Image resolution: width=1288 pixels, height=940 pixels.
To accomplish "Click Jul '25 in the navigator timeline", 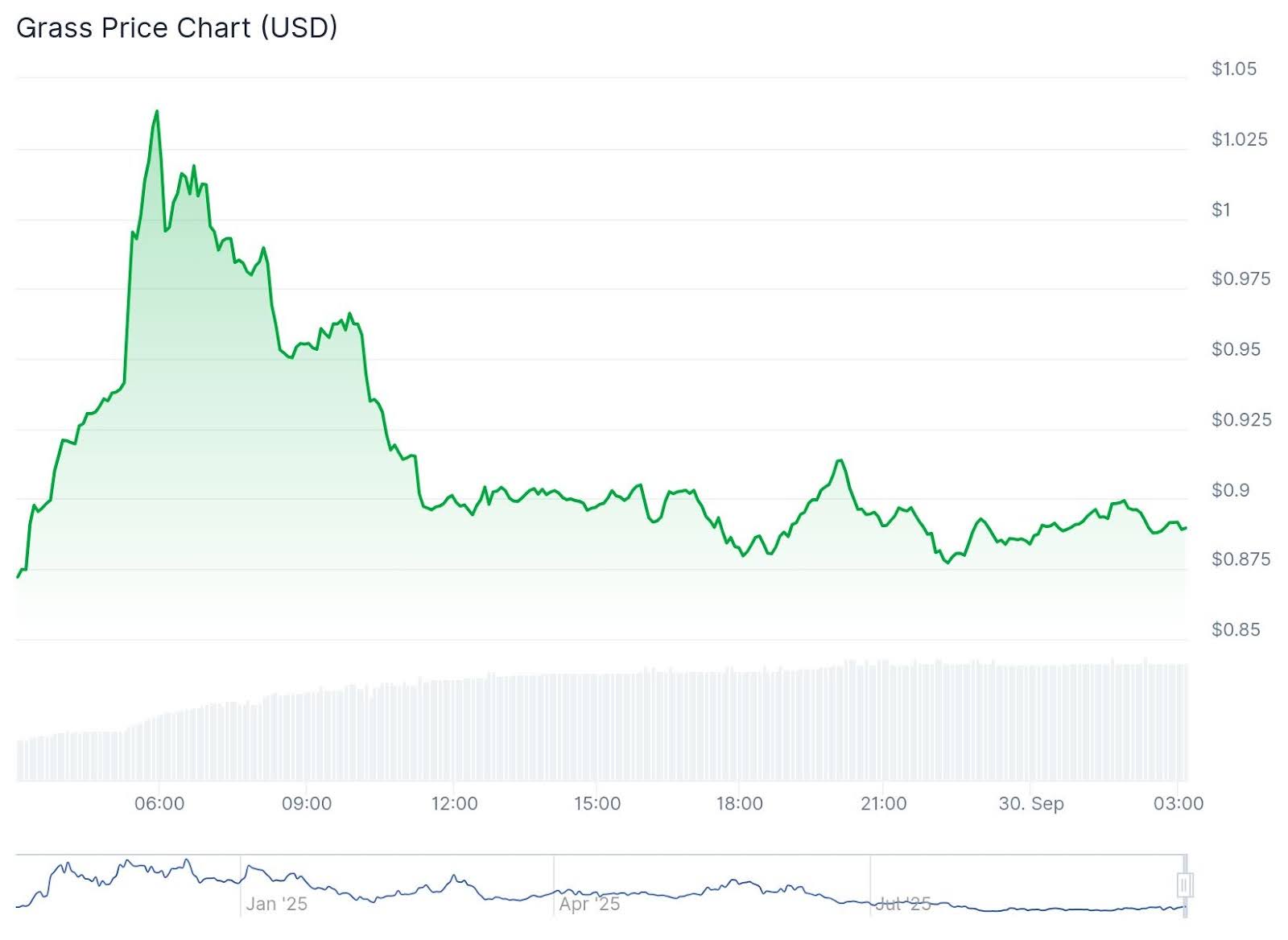I will [x=903, y=904].
